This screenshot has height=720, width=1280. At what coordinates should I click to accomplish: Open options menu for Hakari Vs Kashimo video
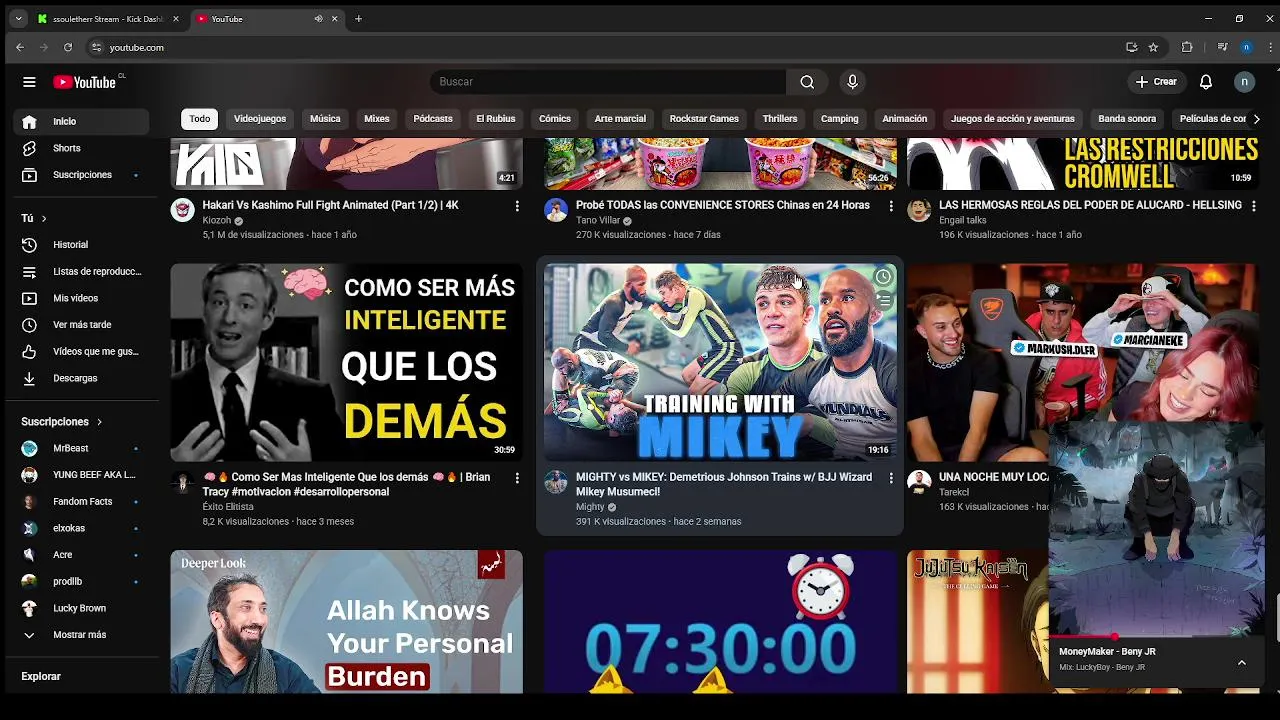point(517,206)
